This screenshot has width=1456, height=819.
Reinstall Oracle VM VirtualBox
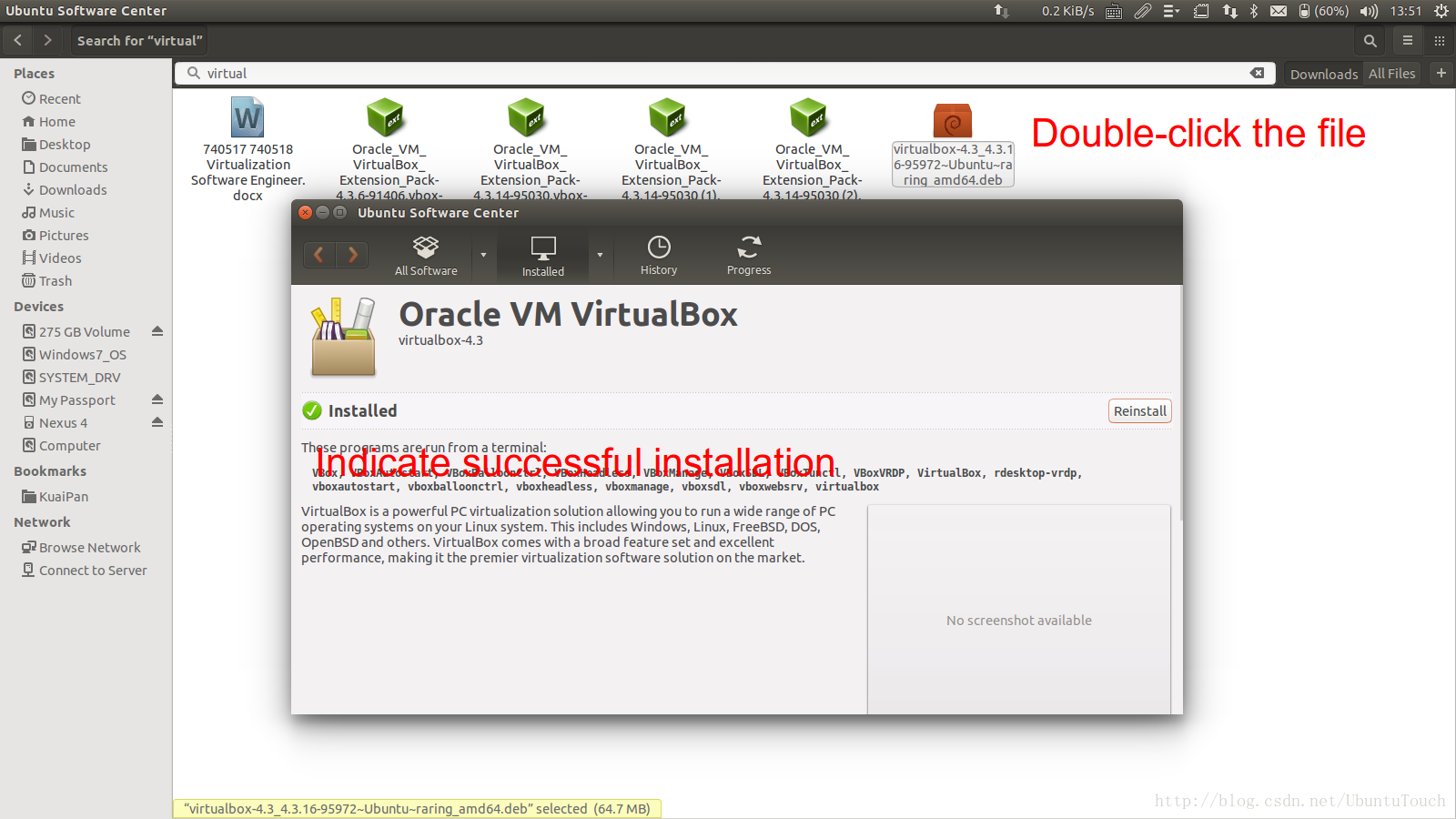click(x=1140, y=411)
